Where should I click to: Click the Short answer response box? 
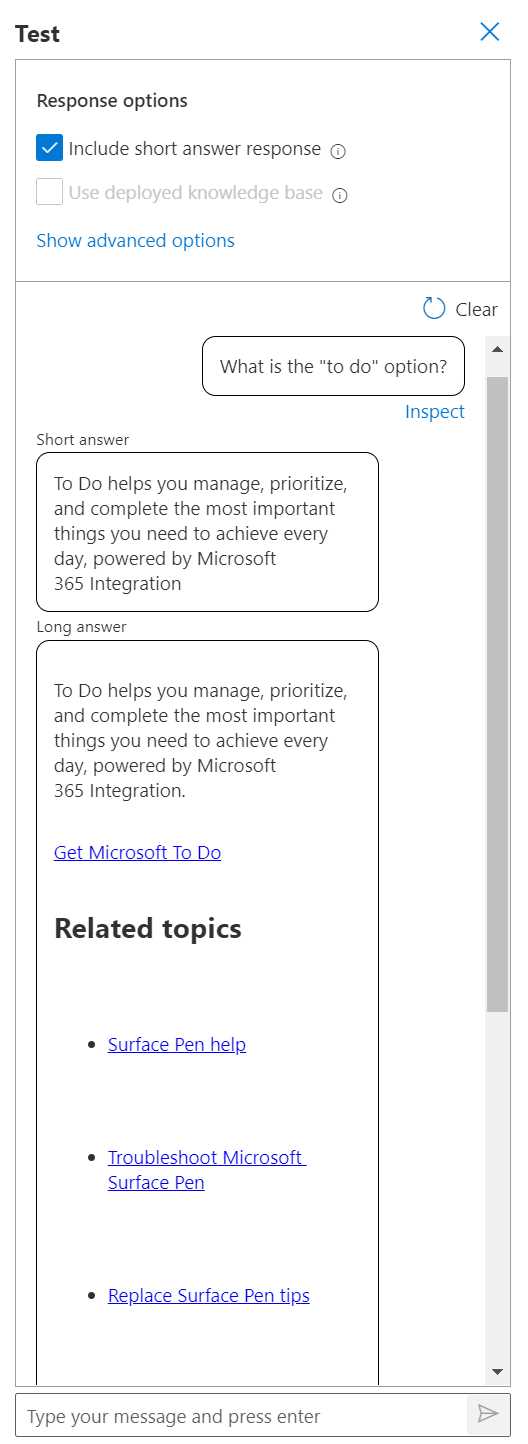207,532
